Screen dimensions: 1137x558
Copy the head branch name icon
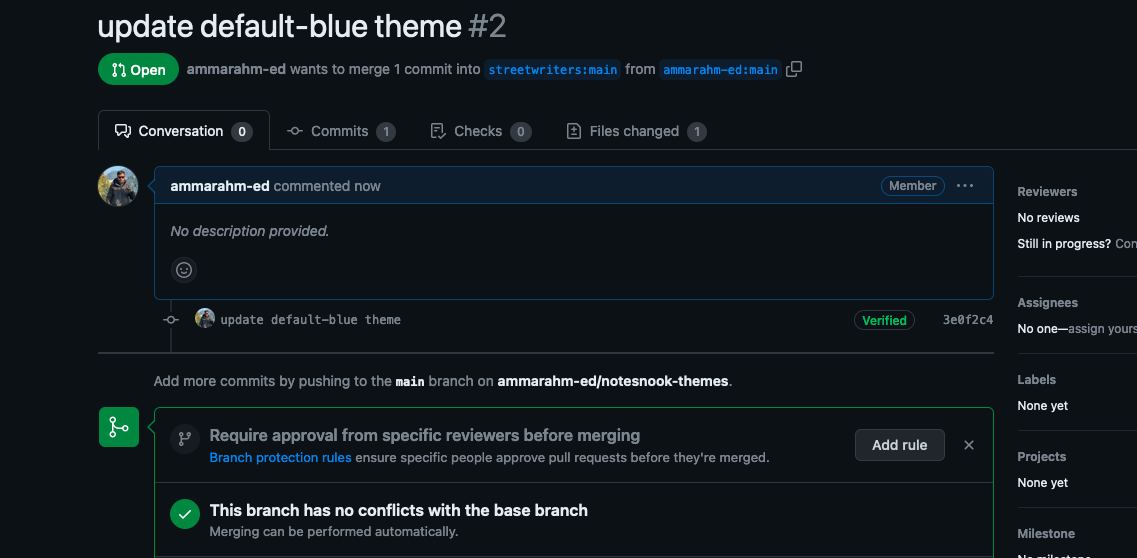(x=794, y=69)
